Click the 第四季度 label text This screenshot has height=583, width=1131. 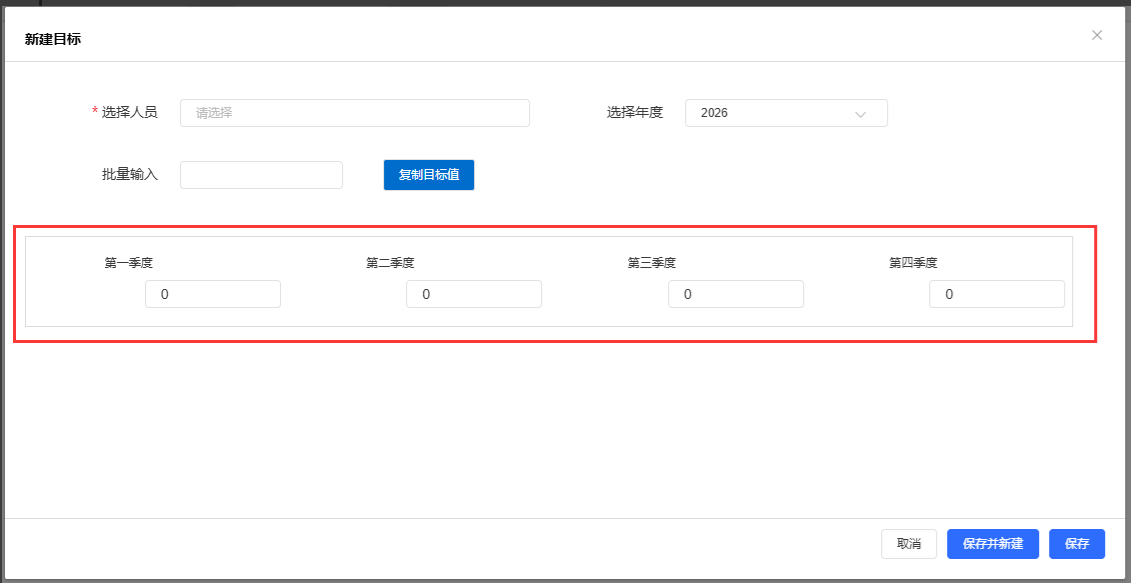[913, 264]
